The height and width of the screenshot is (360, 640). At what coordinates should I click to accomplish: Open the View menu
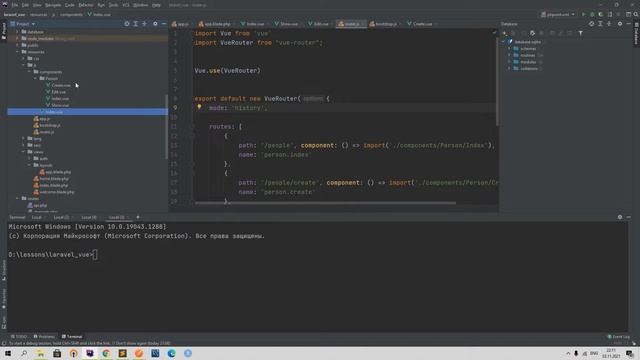37,5
